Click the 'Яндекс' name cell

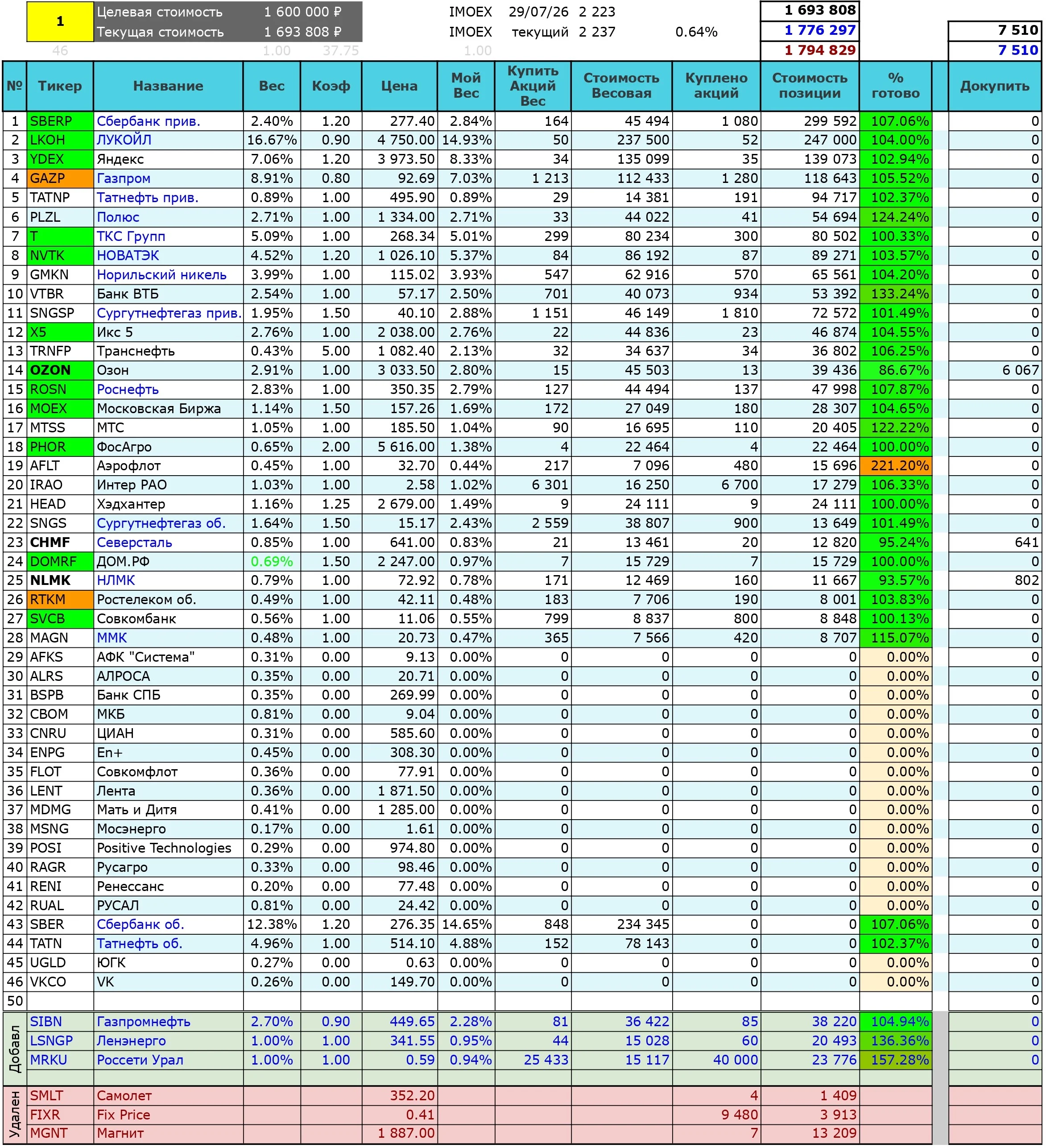(168, 159)
